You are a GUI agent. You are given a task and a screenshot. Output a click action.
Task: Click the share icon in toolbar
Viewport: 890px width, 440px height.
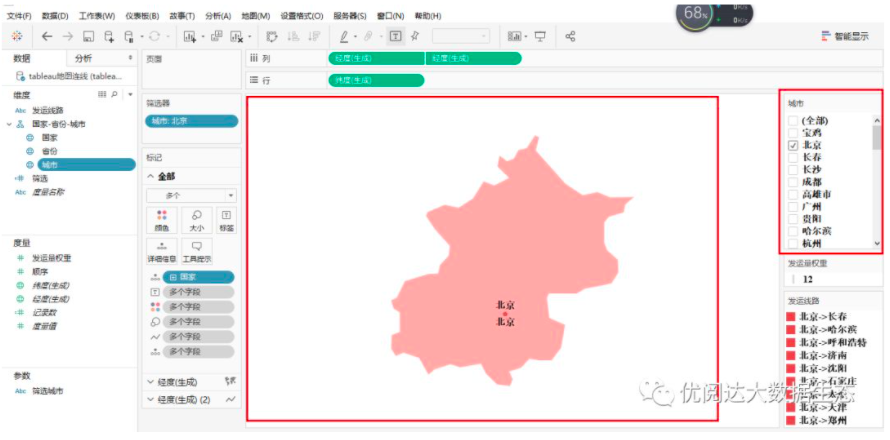tap(570, 36)
